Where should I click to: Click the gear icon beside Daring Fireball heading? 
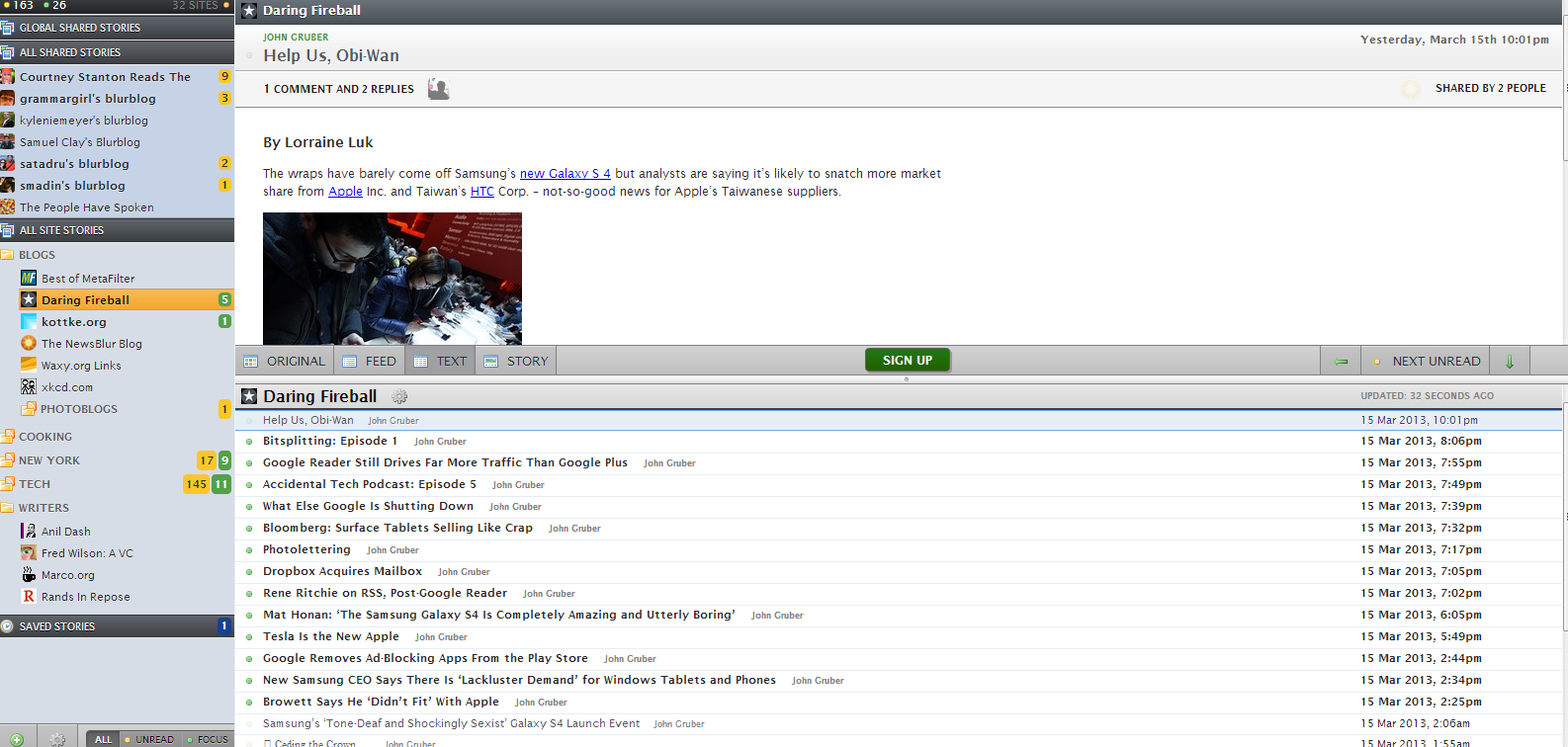click(399, 396)
